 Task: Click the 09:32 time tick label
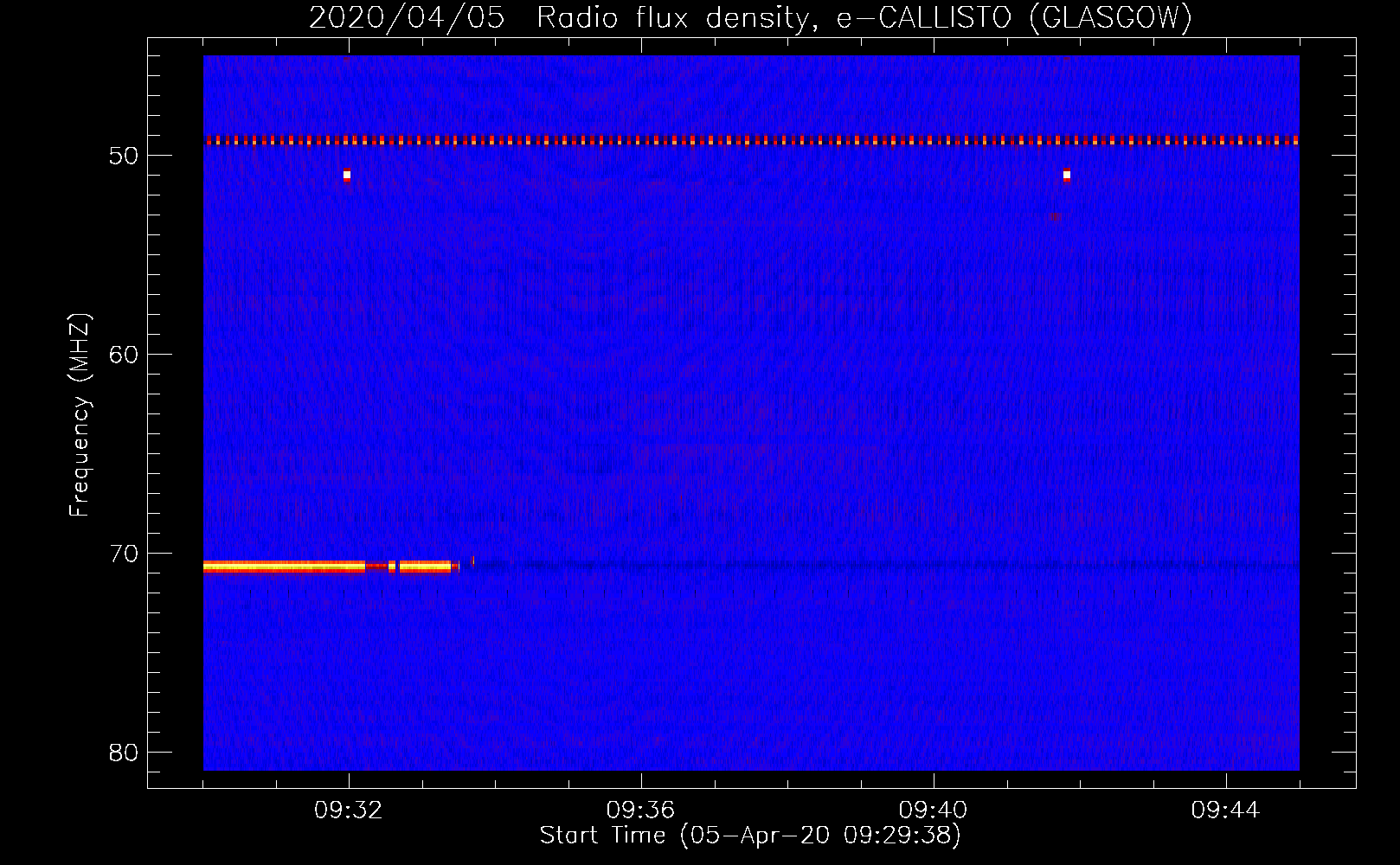pyautogui.click(x=349, y=811)
